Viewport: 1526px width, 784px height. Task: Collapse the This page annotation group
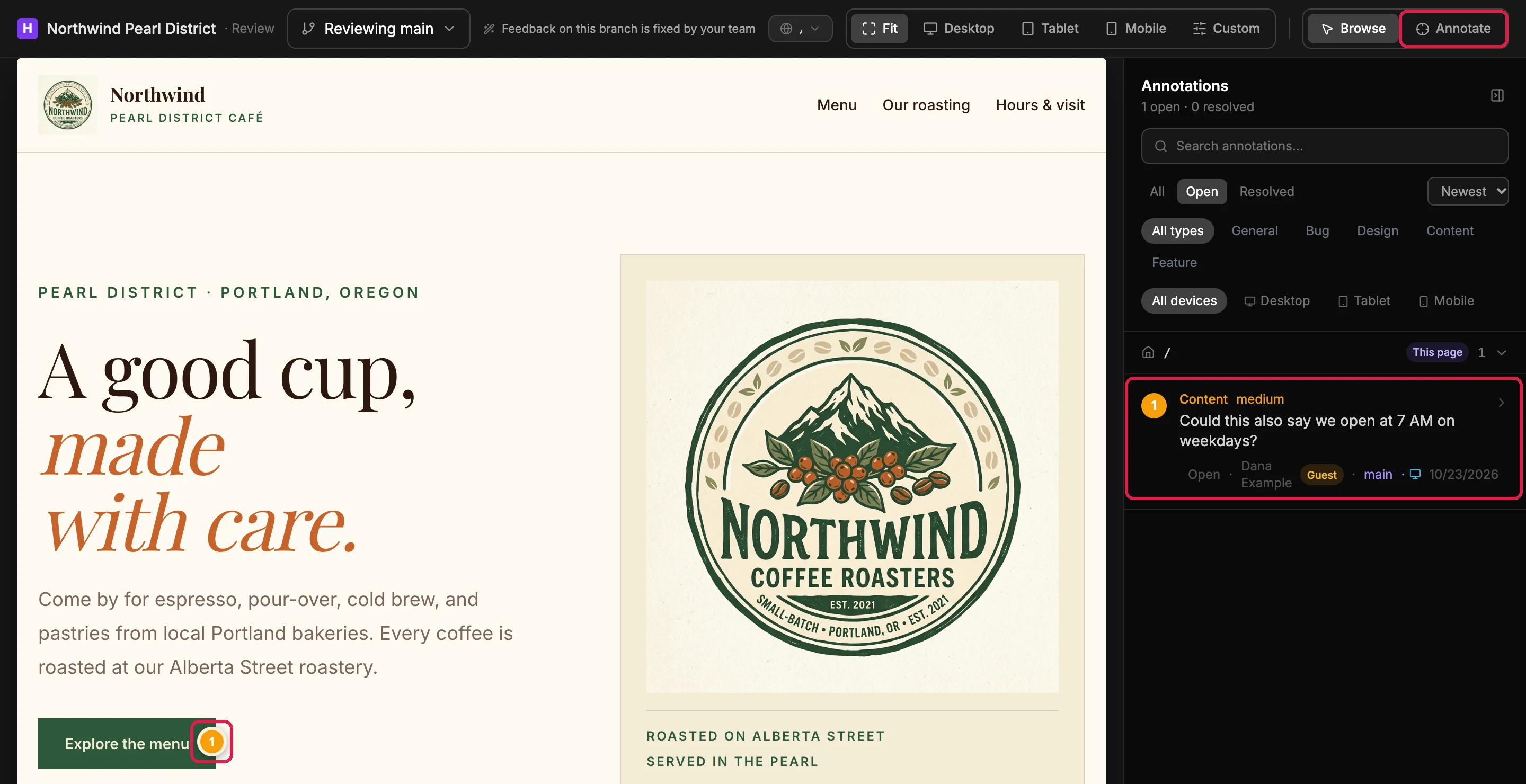pyautogui.click(x=1501, y=352)
